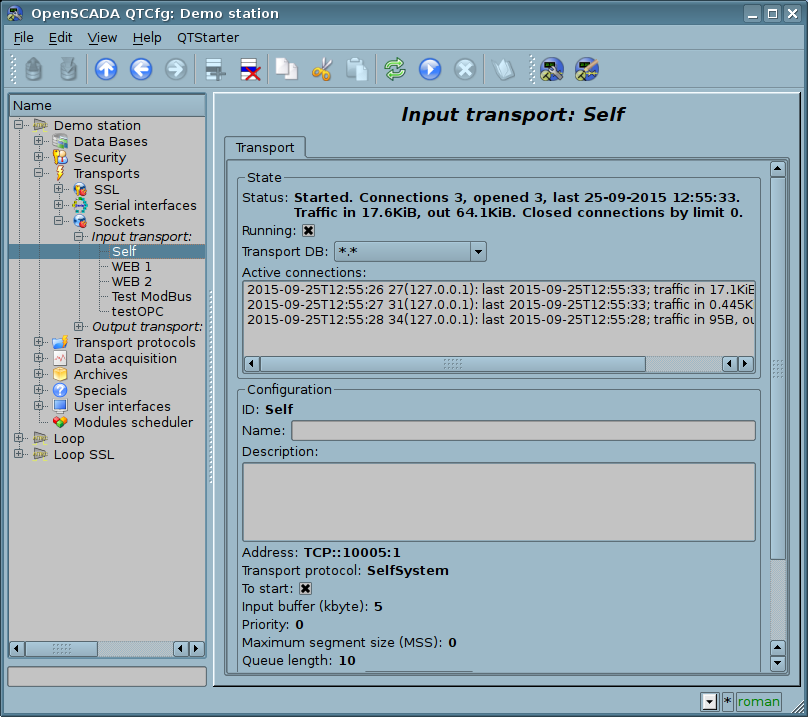
Task: Click the asterisk modified indicator in status bar
Action: coord(727,702)
